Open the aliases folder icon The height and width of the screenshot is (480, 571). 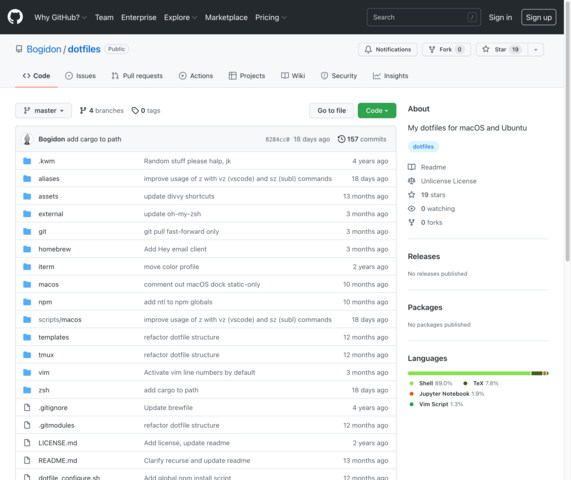[x=27, y=178]
